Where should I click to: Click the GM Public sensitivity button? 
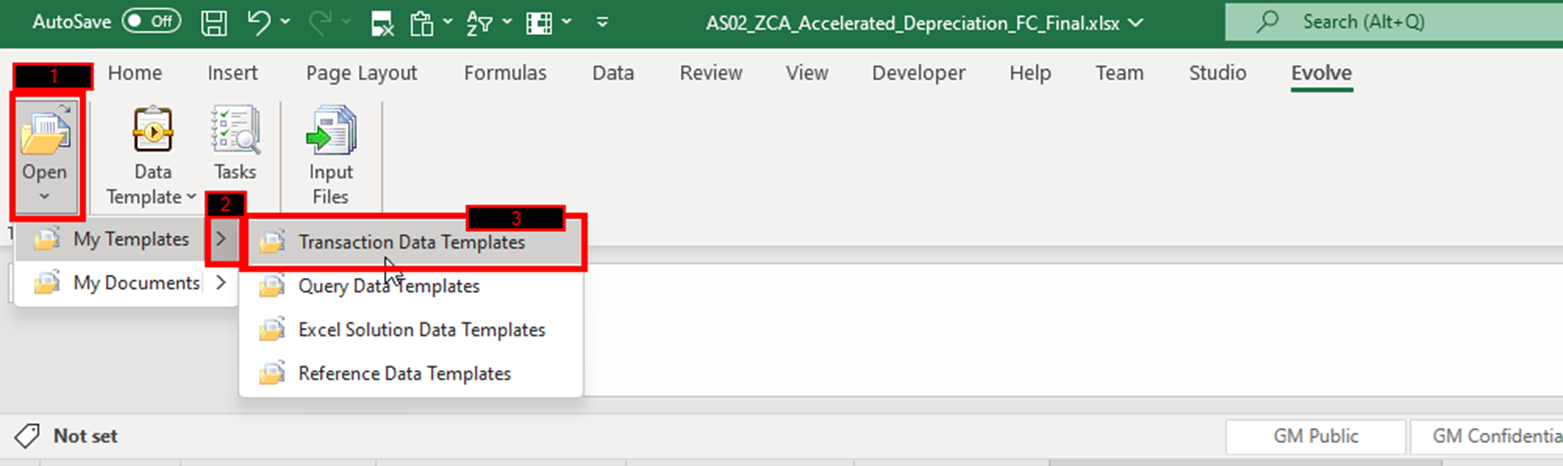(1315, 436)
